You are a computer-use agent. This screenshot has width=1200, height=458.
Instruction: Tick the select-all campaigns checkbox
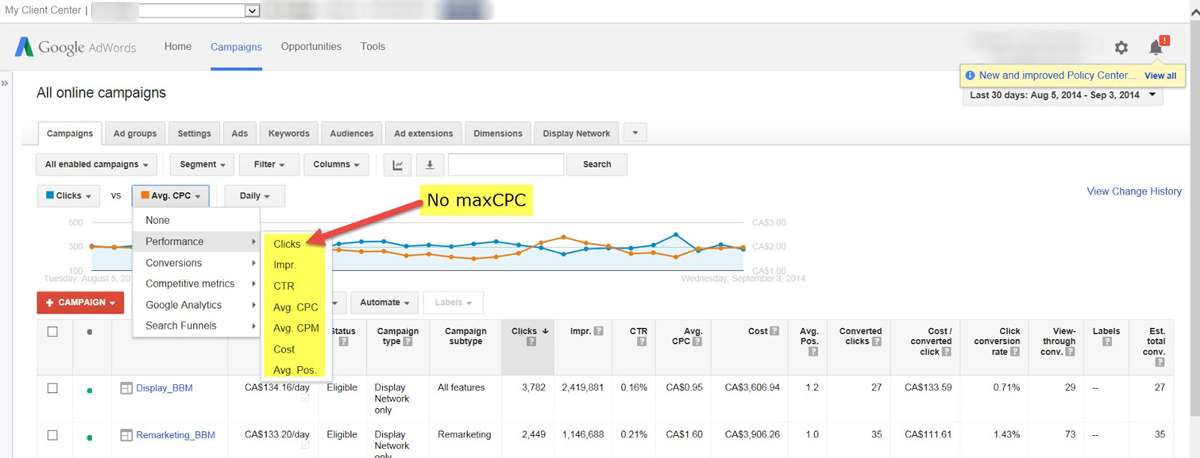[53, 331]
